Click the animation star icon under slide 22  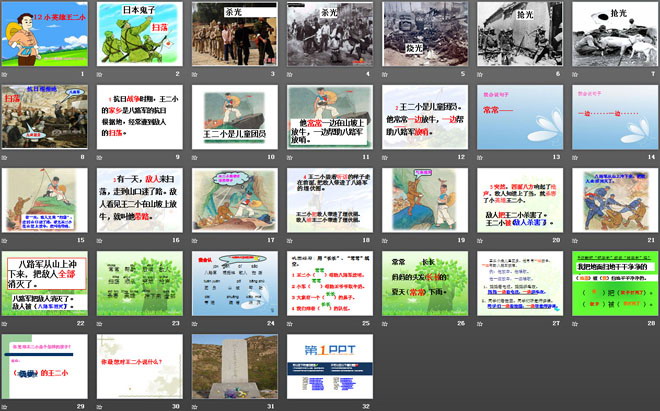(5, 324)
